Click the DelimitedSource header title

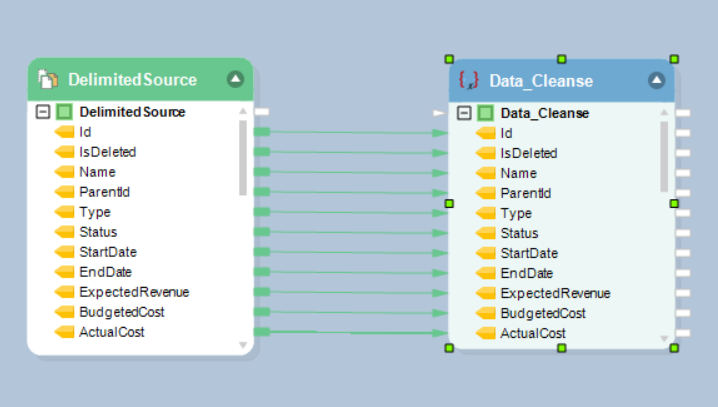pyautogui.click(x=132, y=79)
